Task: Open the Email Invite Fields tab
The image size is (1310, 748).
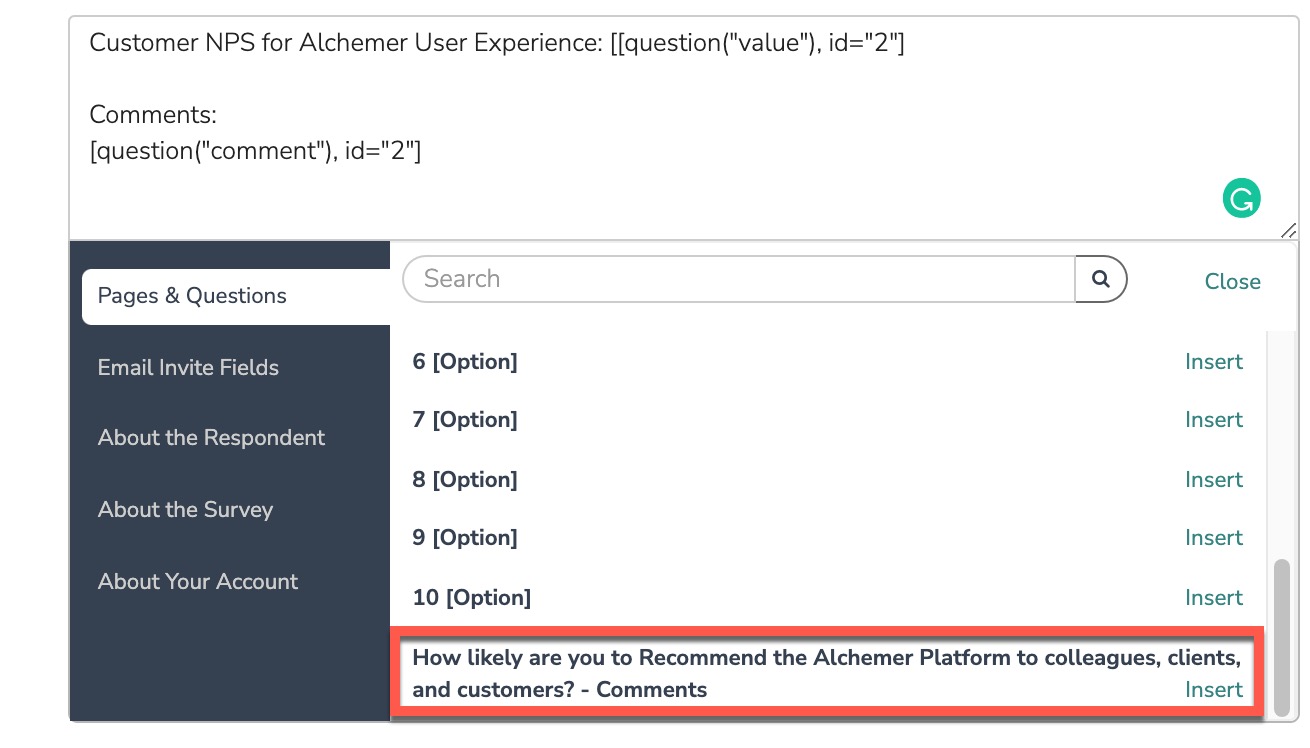Action: 188,368
